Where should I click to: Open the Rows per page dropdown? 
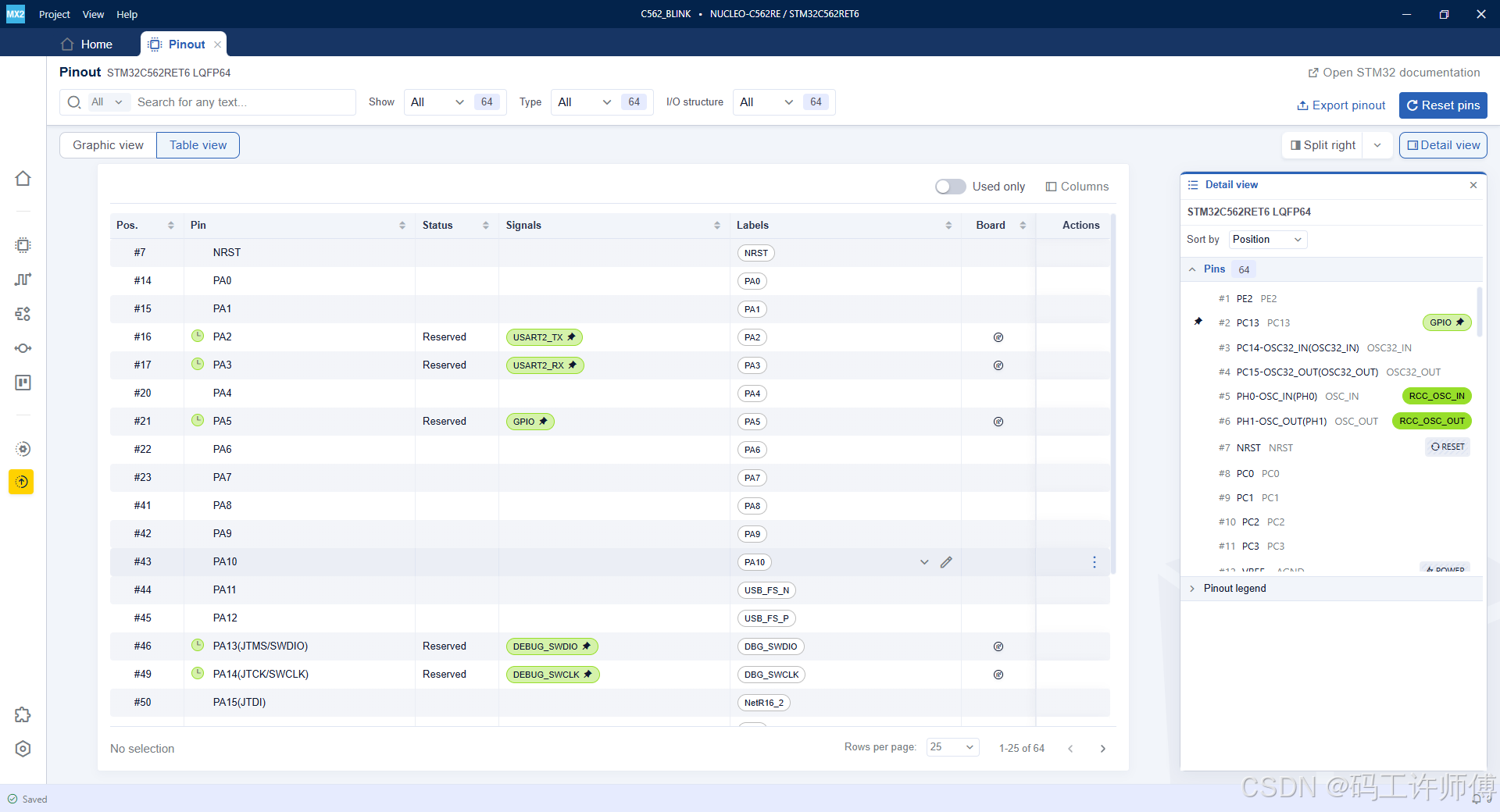click(x=952, y=747)
